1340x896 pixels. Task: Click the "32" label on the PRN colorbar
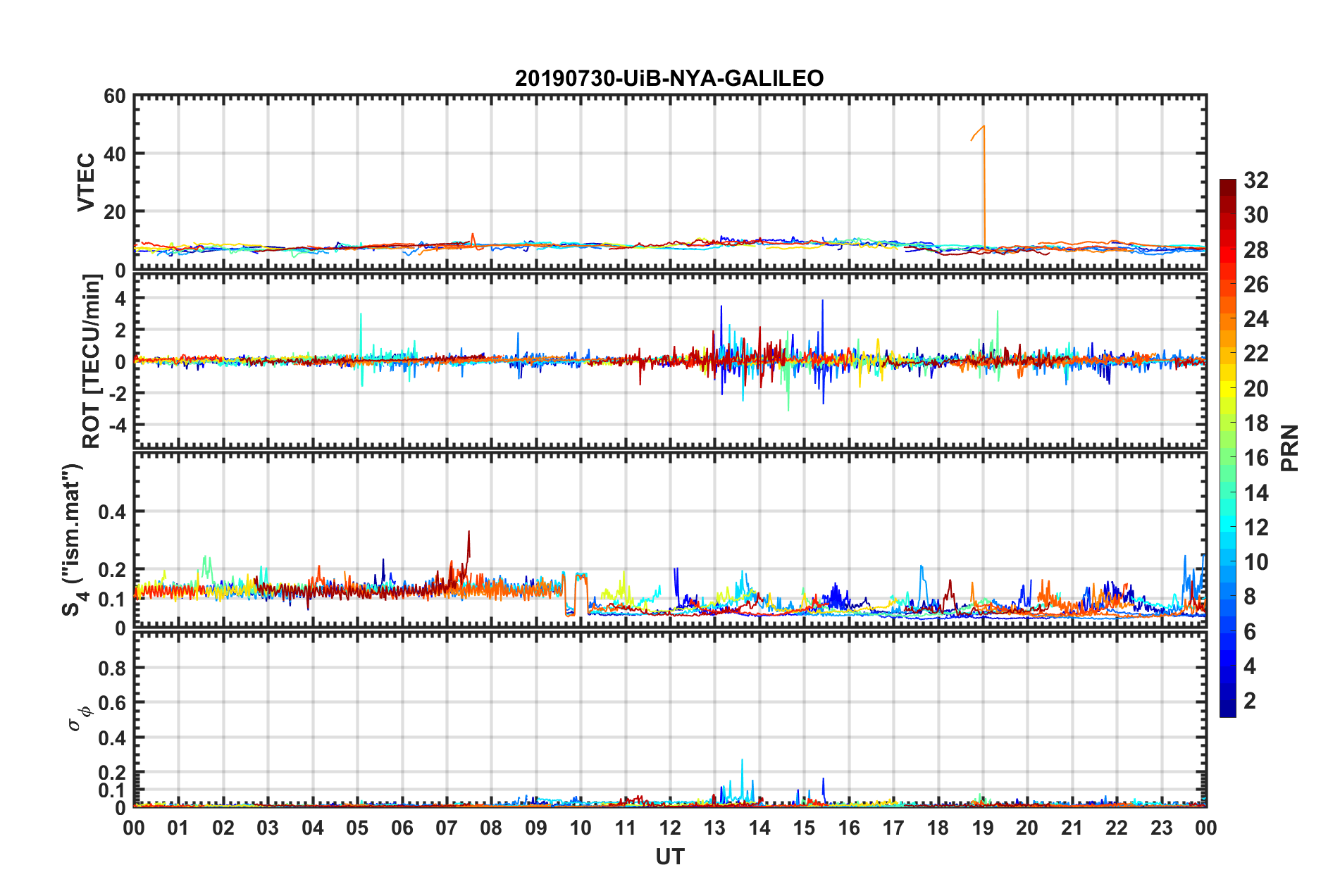1256,180
